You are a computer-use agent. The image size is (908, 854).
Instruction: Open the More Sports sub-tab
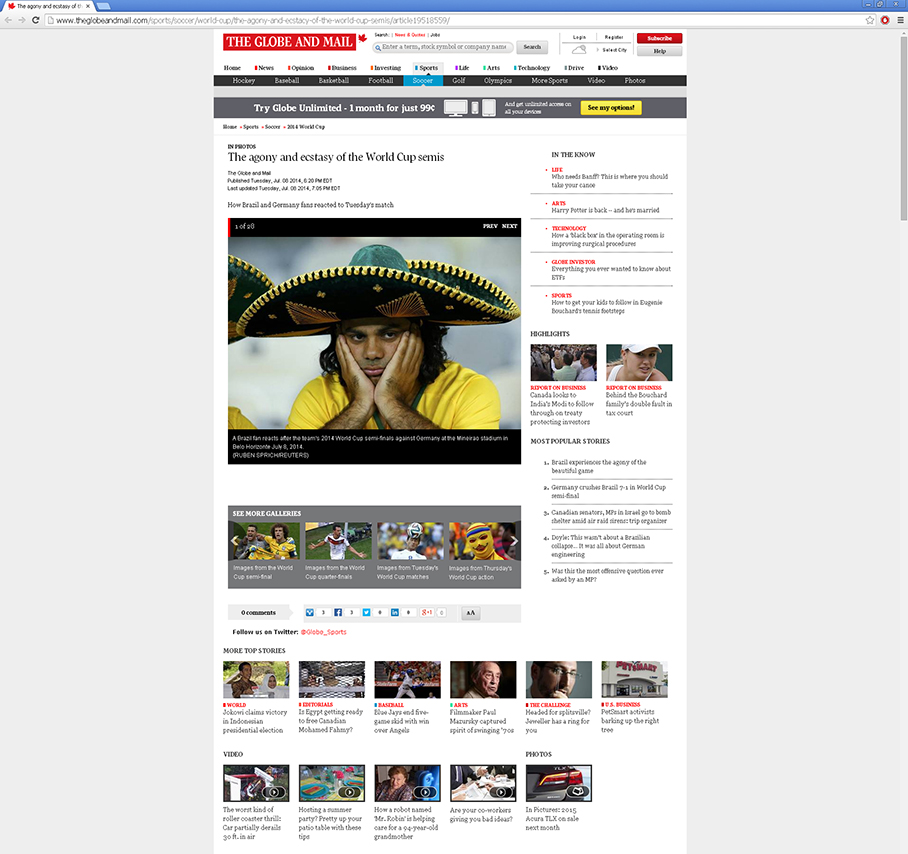(549, 80)
